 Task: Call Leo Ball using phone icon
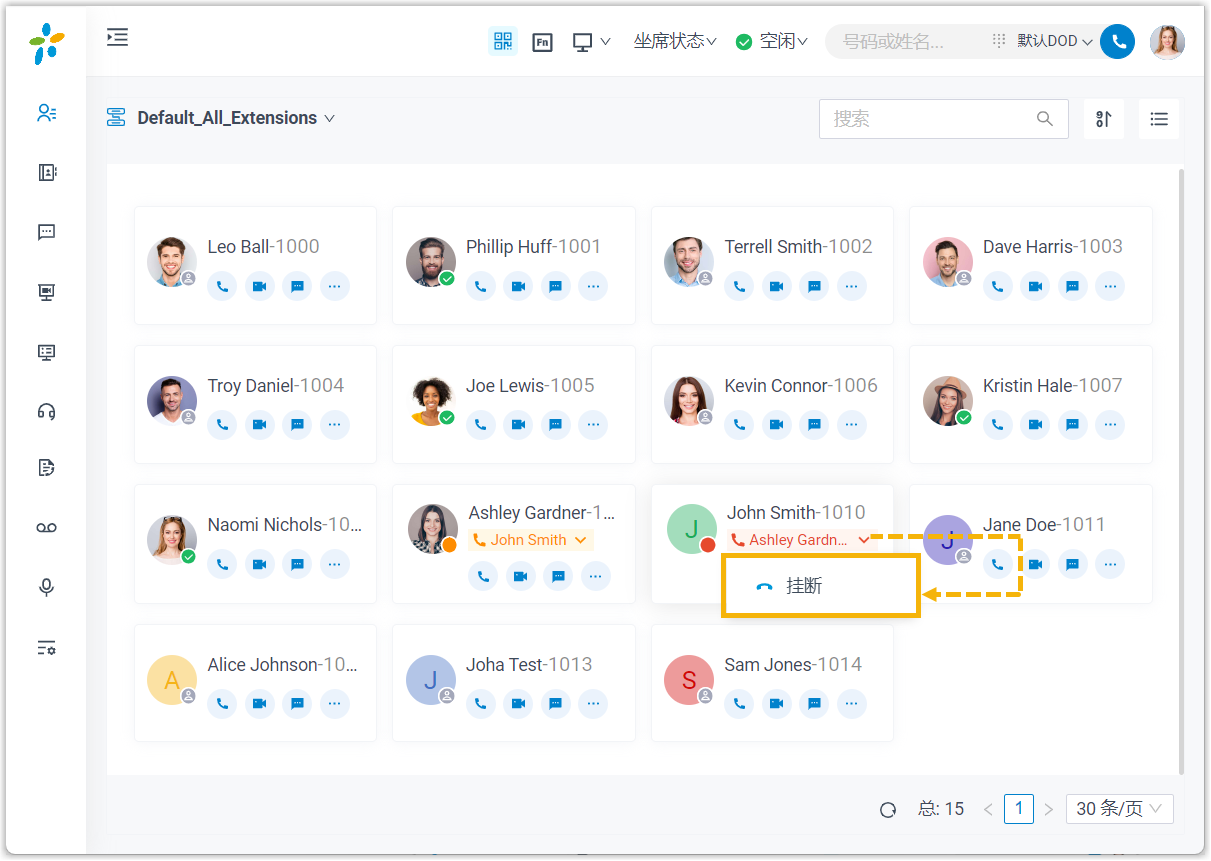point(222,286)
